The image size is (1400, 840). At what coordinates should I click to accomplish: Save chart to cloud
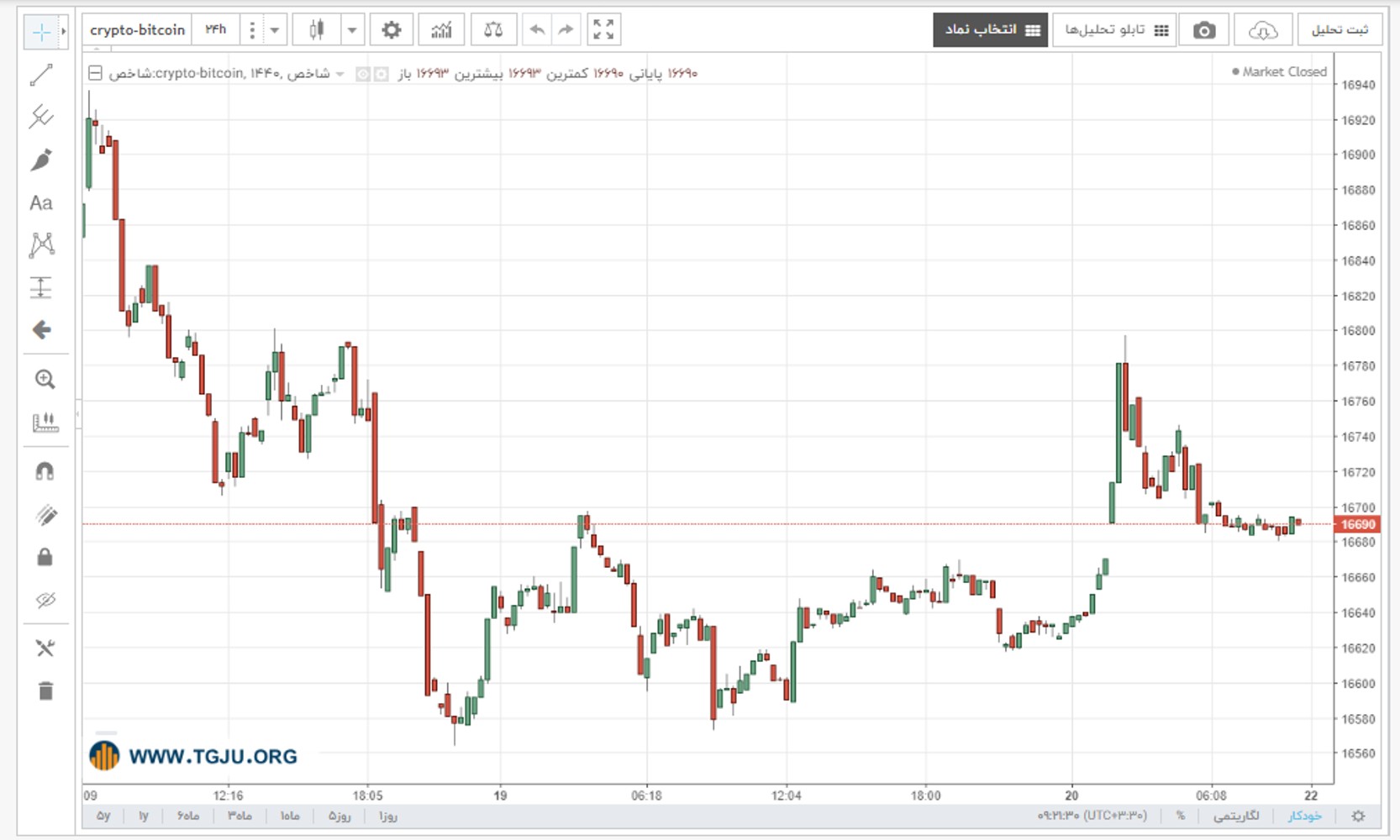1263,30
